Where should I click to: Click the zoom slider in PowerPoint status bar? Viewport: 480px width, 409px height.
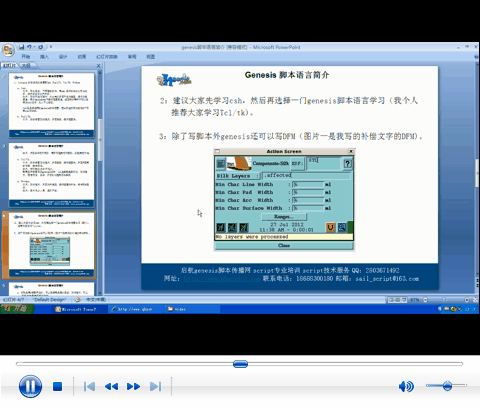pos(445,300)
